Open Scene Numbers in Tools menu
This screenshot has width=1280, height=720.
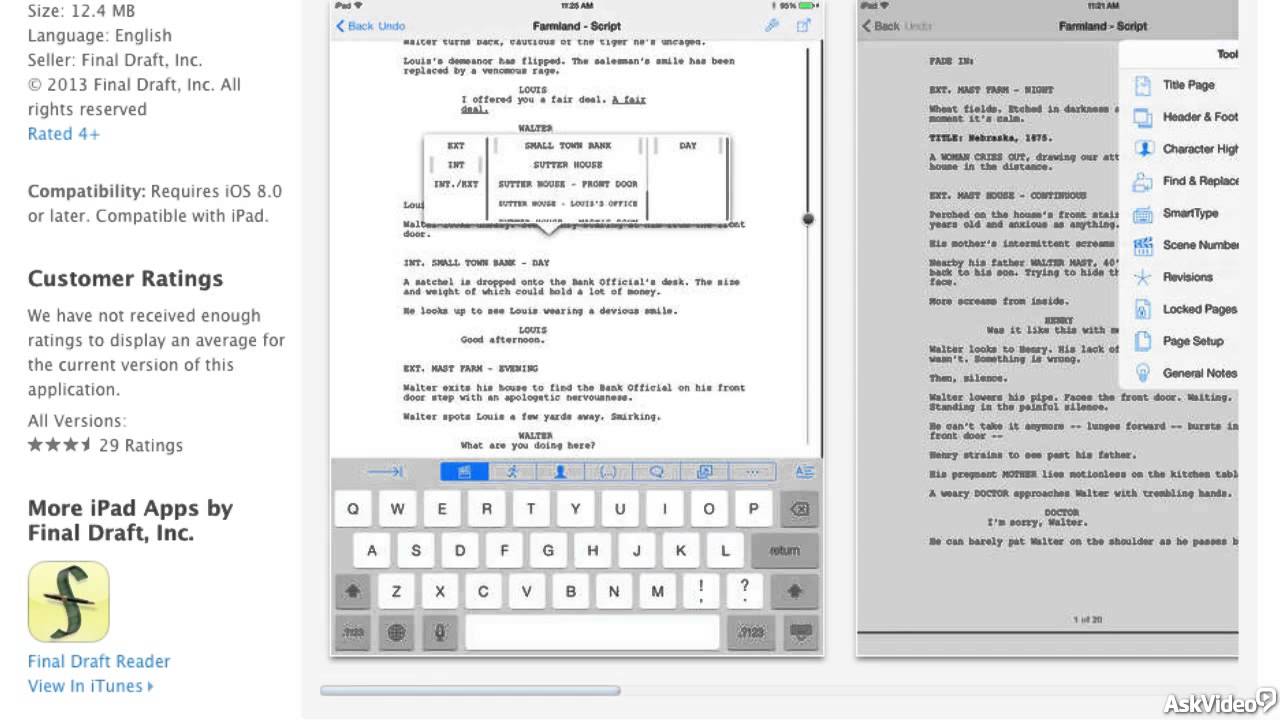pos(1185,245)
